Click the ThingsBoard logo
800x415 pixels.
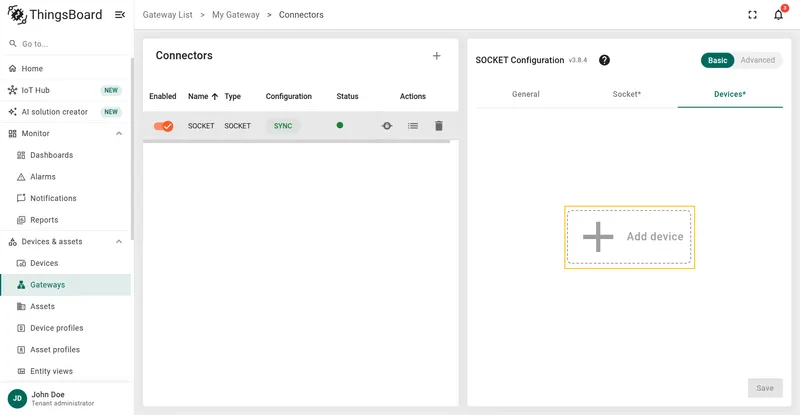[x=55, y=15]
